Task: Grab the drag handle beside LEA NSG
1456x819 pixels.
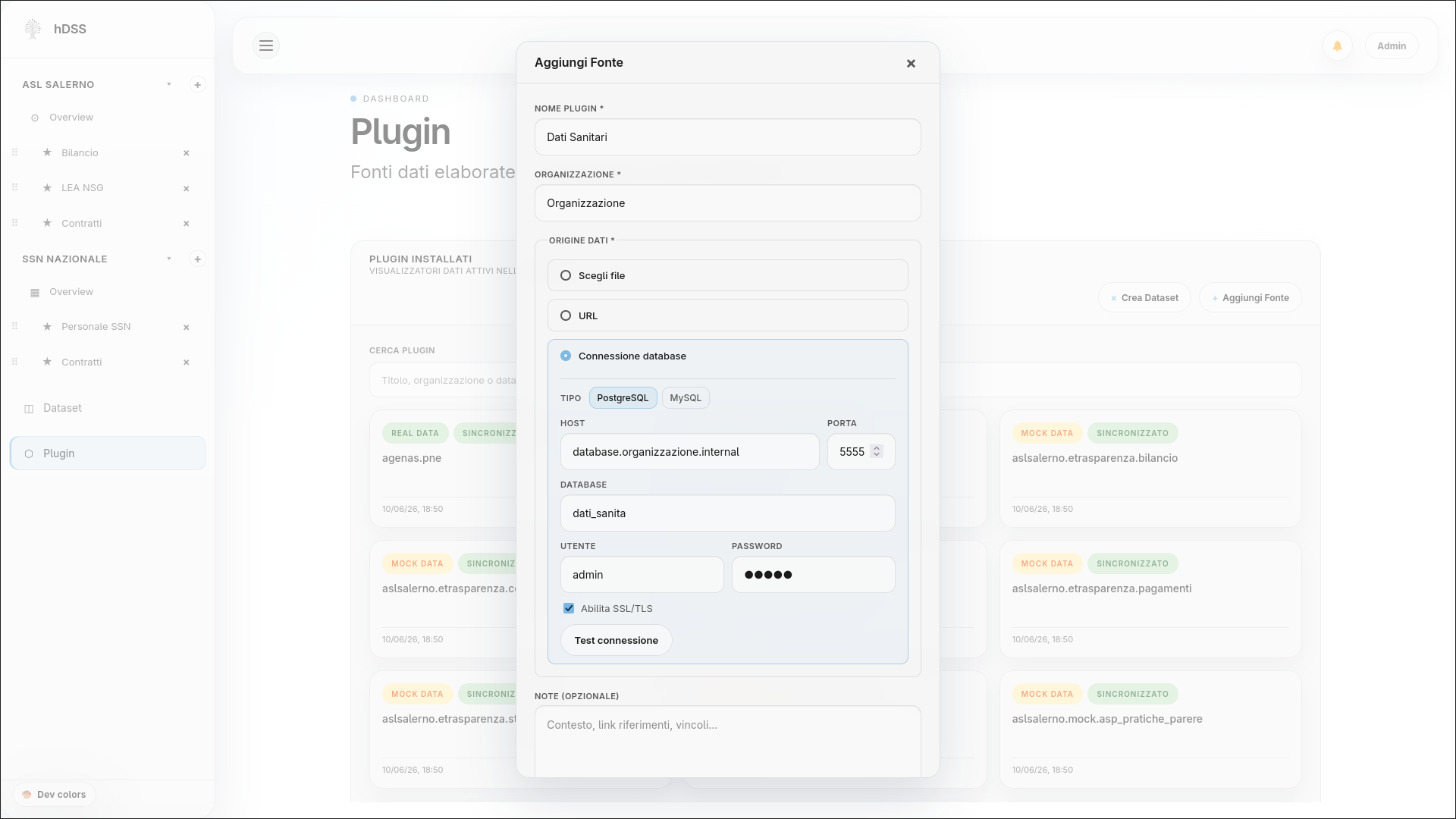Action: [14, 187]
